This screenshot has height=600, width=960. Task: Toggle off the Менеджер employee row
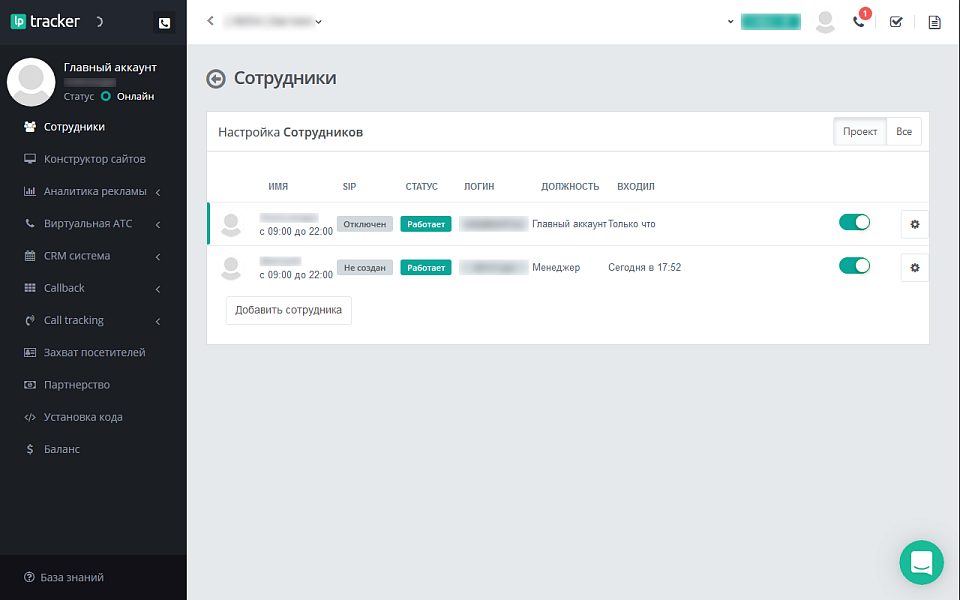[854, 267]
